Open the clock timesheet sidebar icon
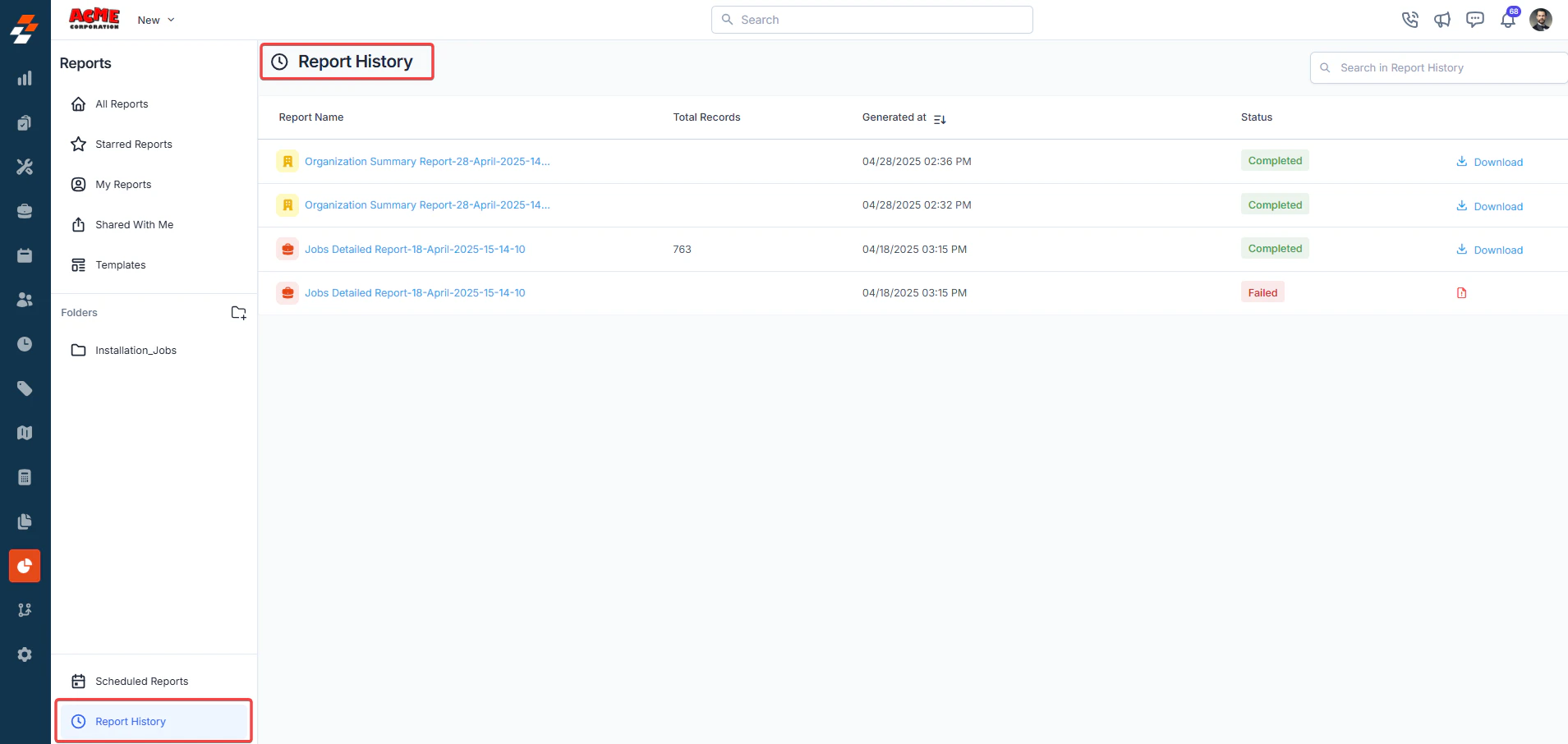The width and height of the screenshot is (1568, 744). [25, 344]
